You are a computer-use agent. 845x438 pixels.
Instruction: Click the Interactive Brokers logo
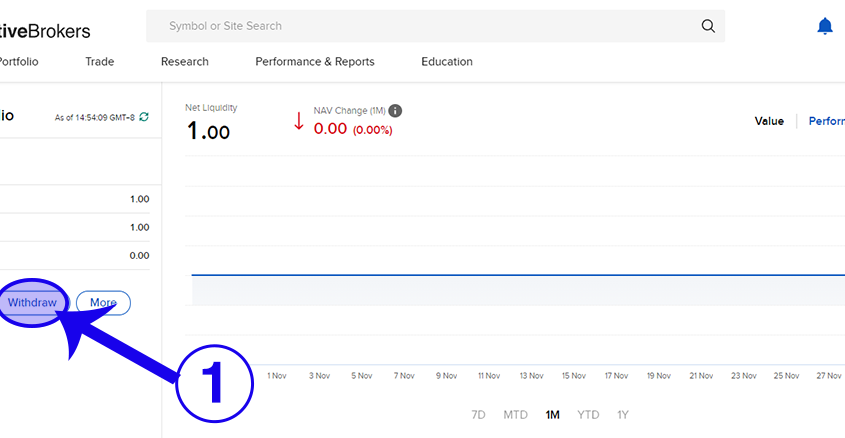45,31
